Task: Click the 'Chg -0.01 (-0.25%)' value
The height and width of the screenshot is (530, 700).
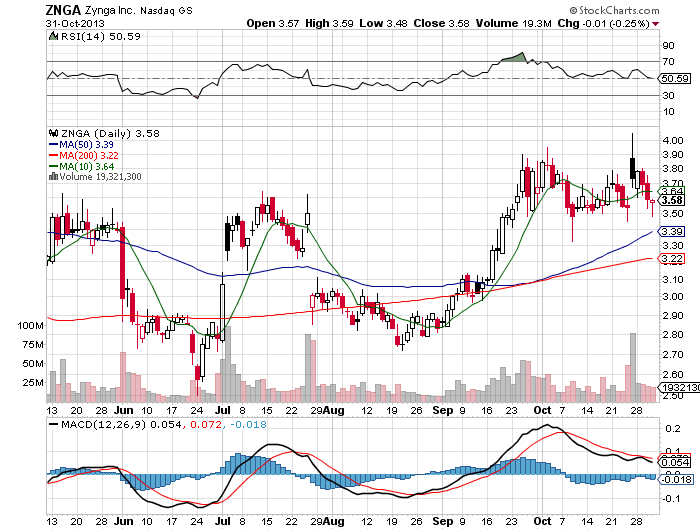Action: 603,23
